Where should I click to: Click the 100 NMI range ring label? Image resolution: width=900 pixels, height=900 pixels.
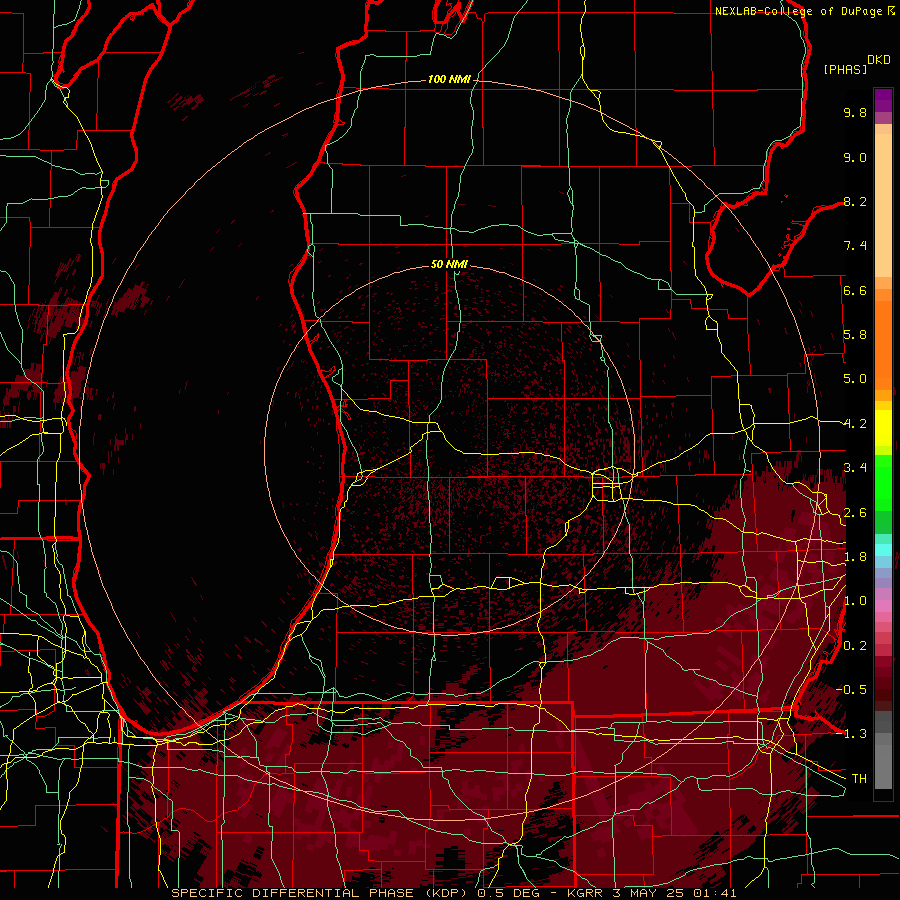[x=449, y=79]
